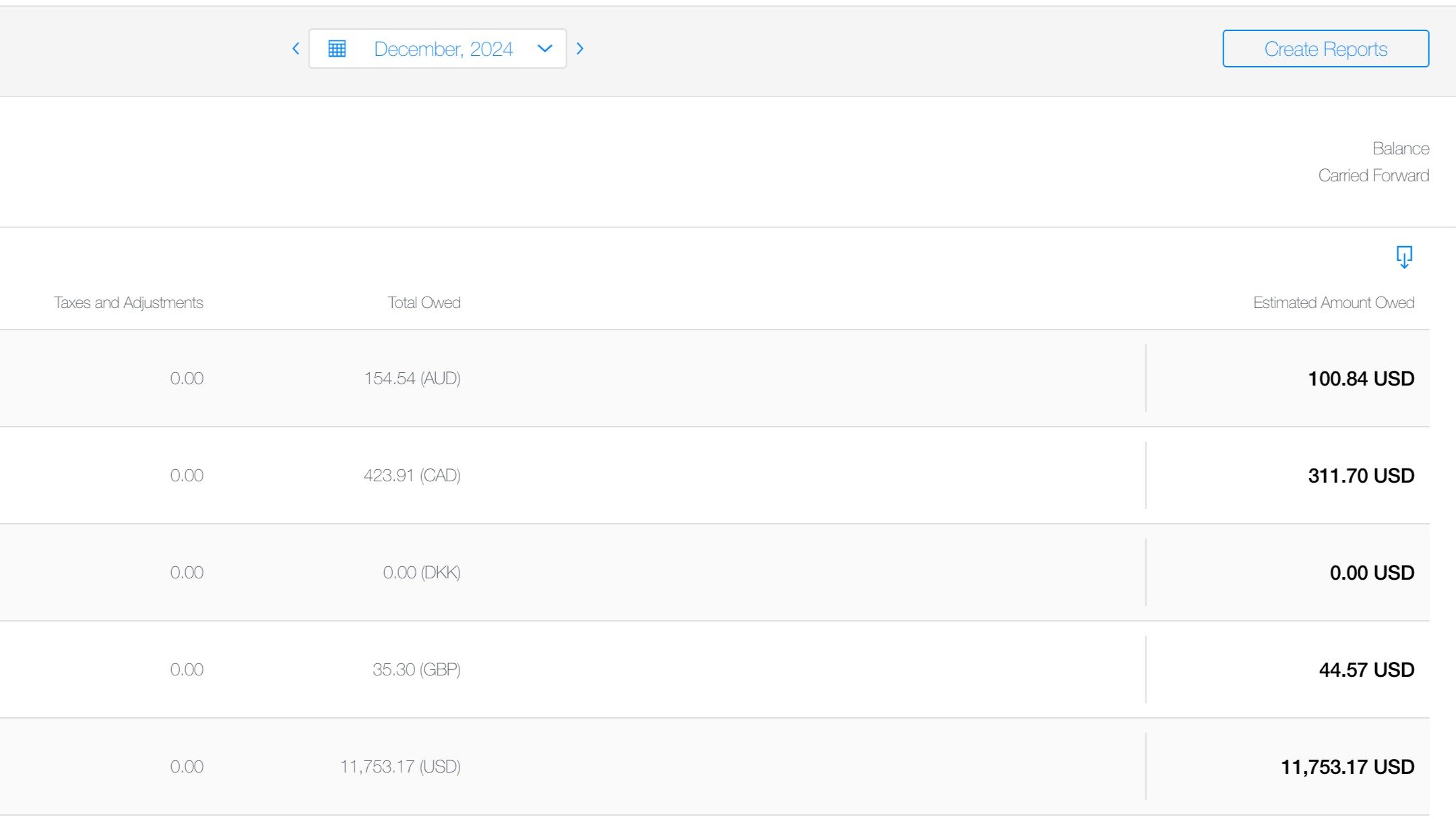1456x819 pixels.
Task: Click the Balance Carried Forward label
Action: pos(1374,162)
